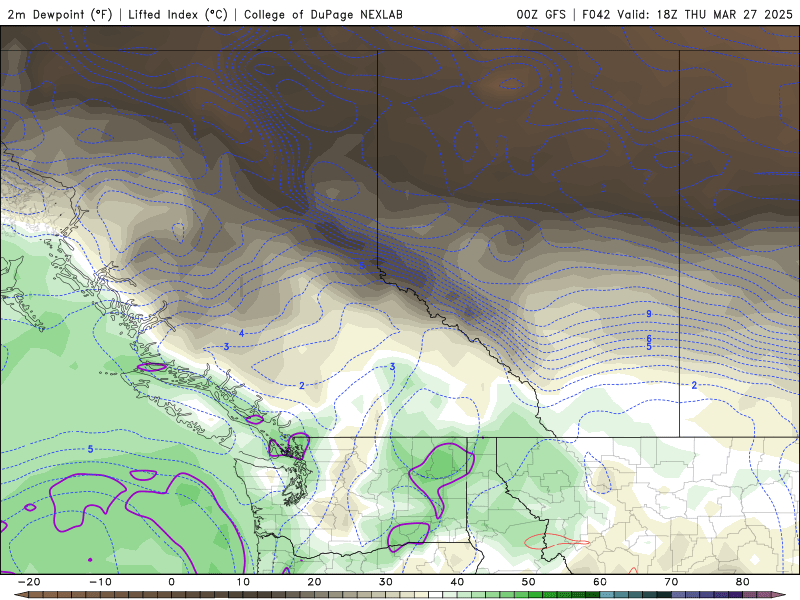Click the '60' colorbar scale label

(600, 582)
